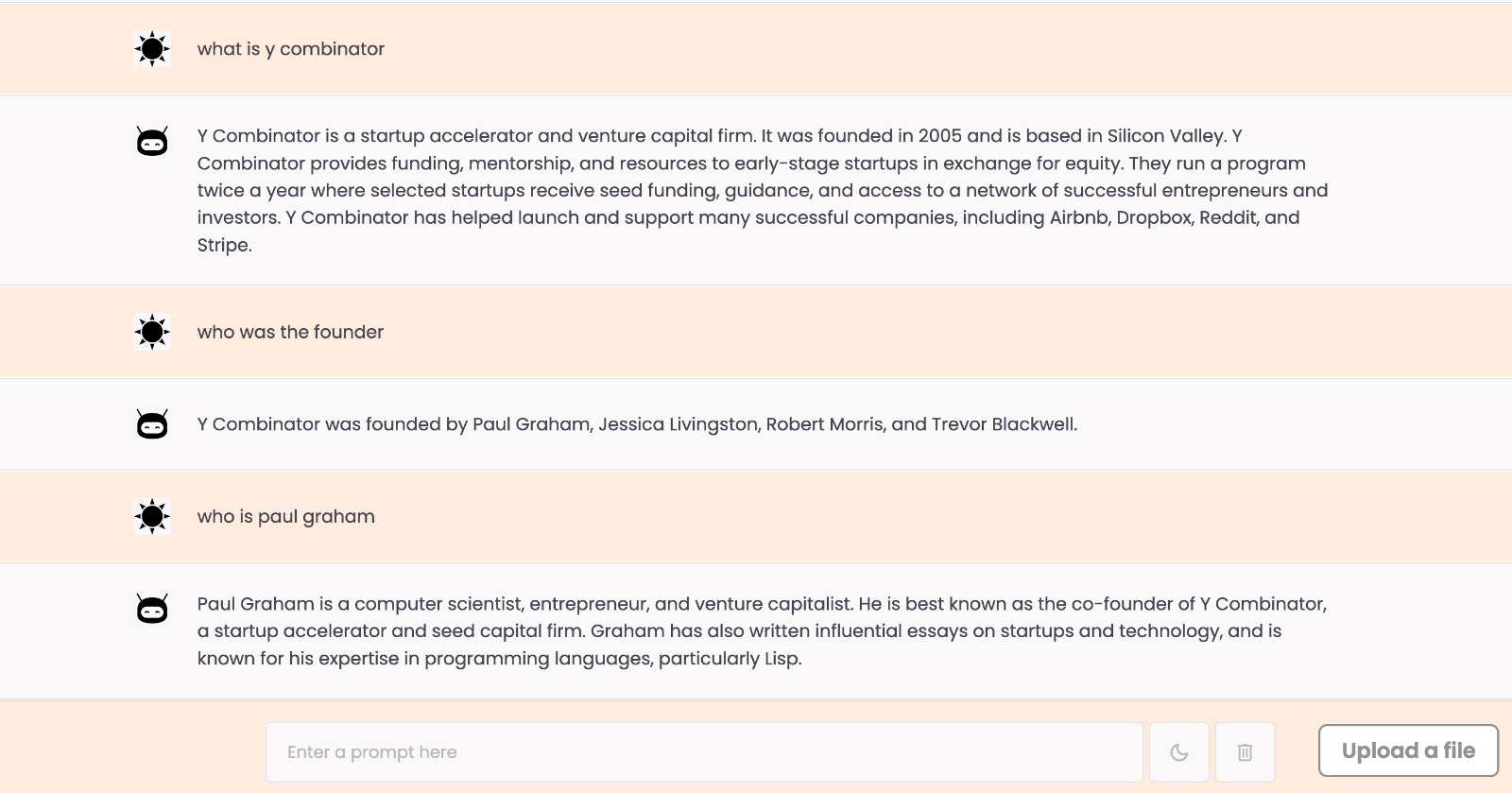Click the Paul Graham biography answer text
The width and height of the screenshot is (1512, 793).
click(x=762, y=630)
